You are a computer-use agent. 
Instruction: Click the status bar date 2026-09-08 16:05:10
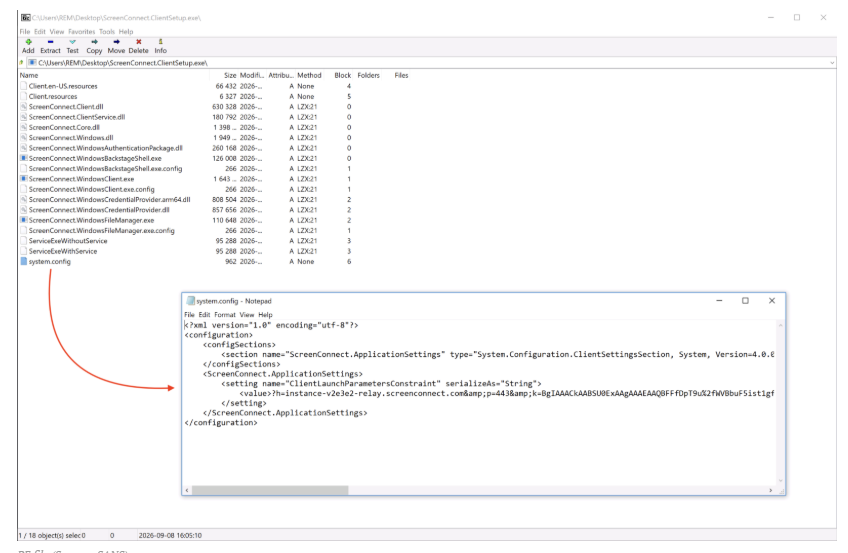[x=170, y=536]
